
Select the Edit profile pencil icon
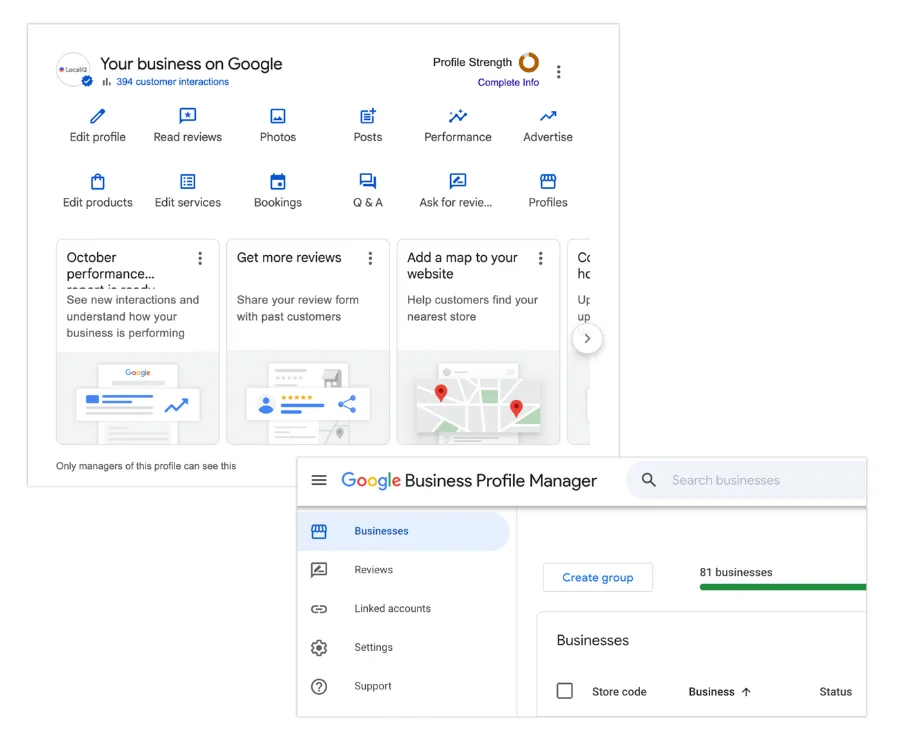[97, 114]
